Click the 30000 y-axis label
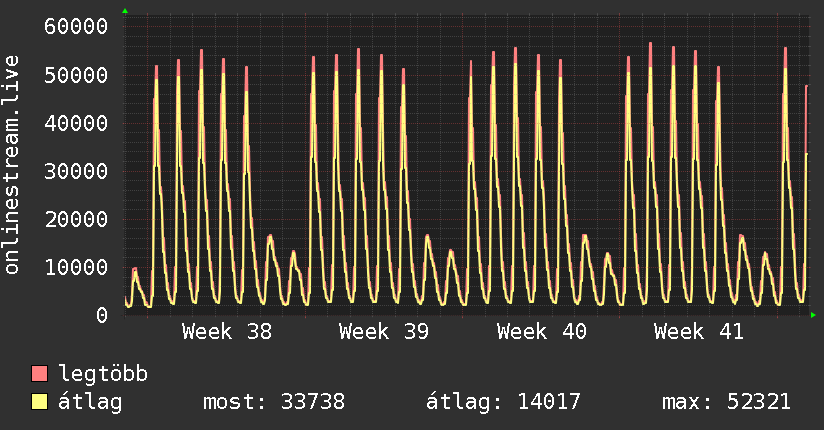This screenshot has width=824, height=430. coord(76,171)
